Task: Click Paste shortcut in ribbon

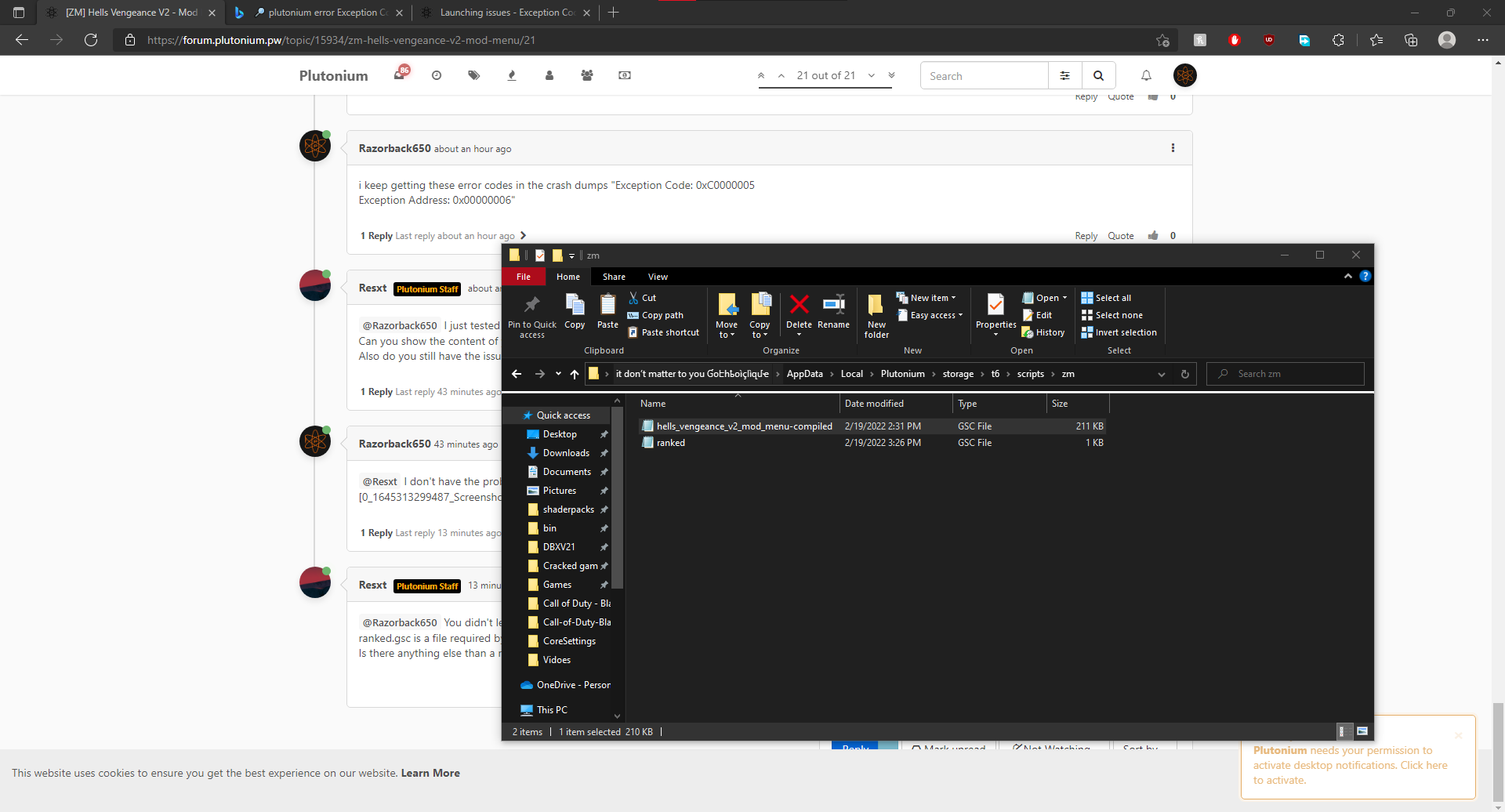Action: [663, 332]
